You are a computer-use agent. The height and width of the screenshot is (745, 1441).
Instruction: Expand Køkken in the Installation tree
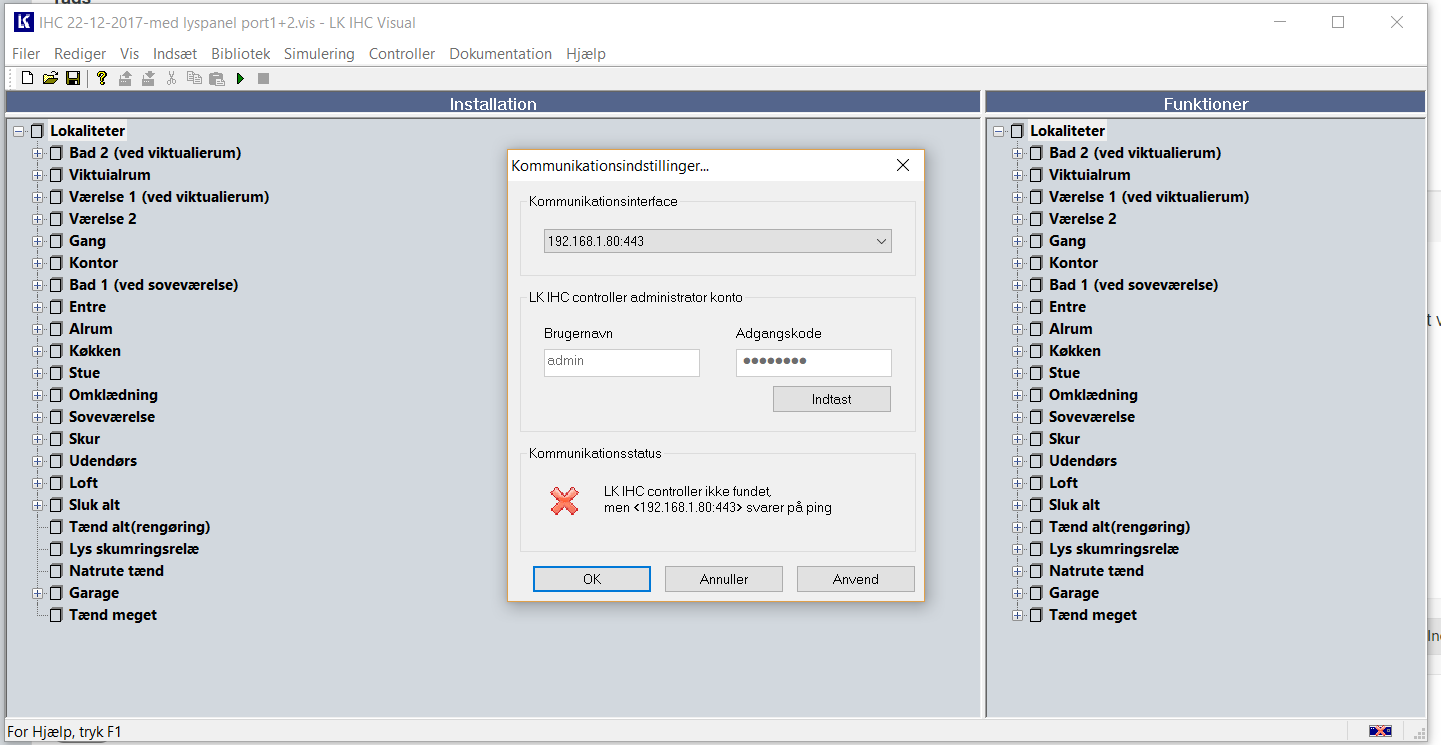coord(38,351)
